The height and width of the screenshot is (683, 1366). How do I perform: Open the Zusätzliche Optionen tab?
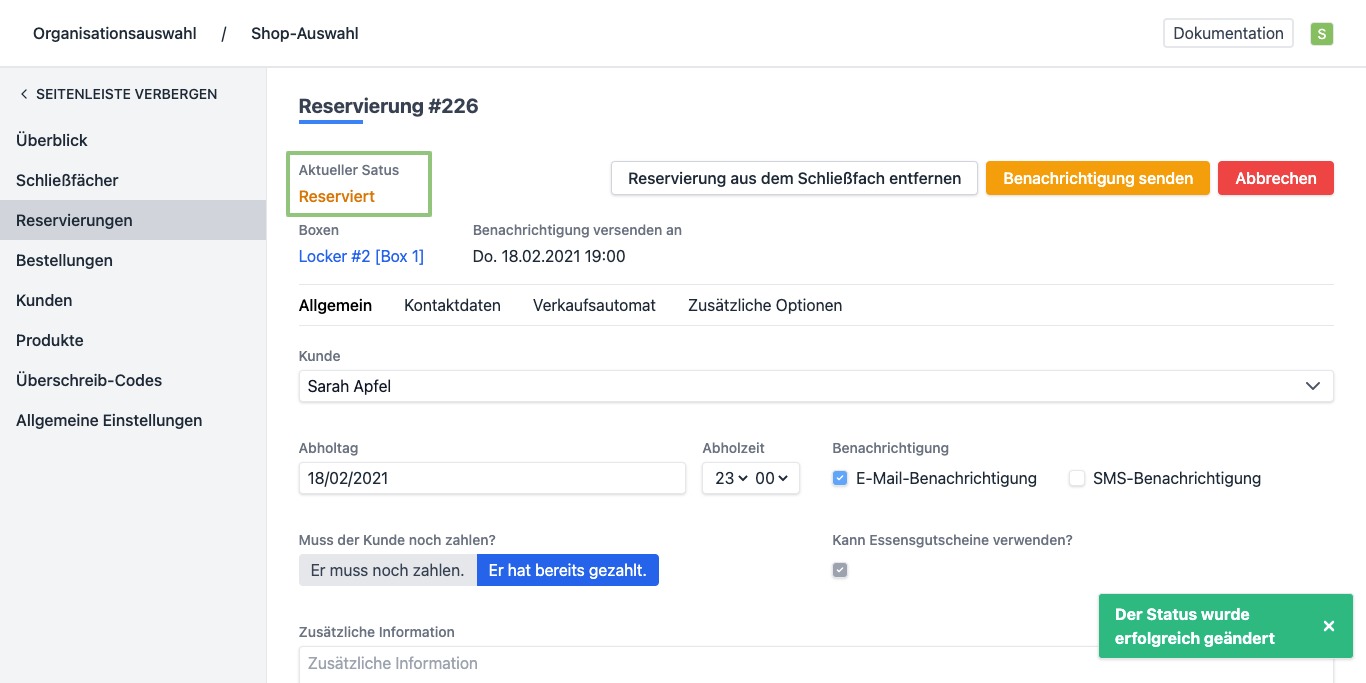764,305
